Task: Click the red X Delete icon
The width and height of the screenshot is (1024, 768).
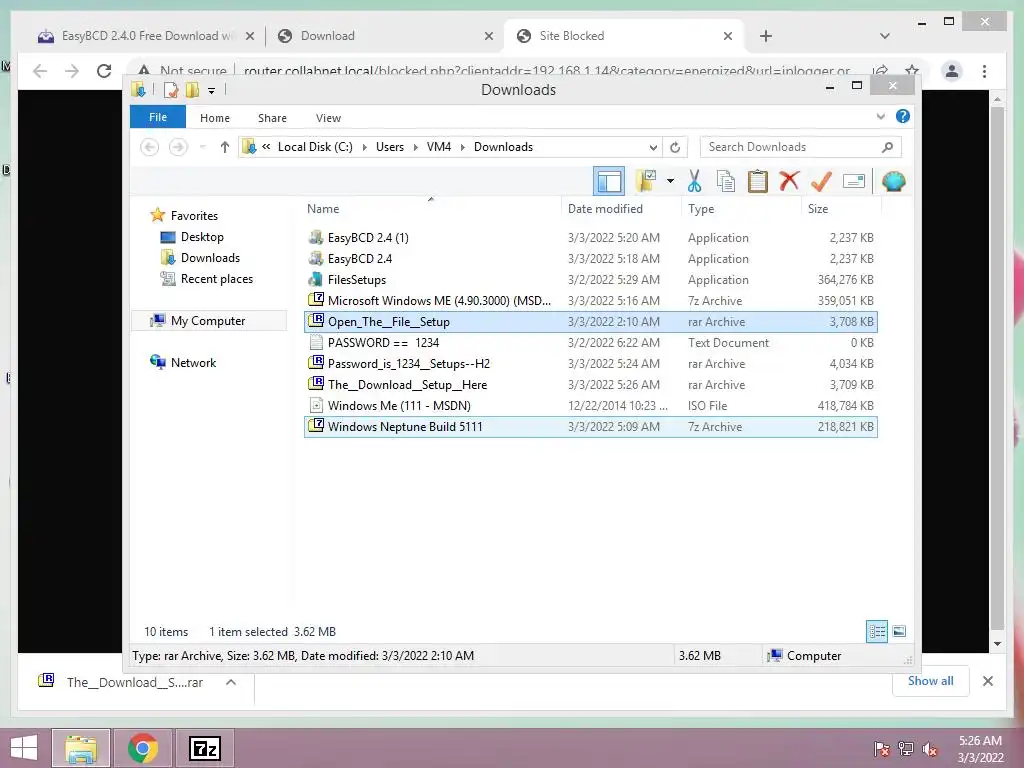Action: pos(789,181)
